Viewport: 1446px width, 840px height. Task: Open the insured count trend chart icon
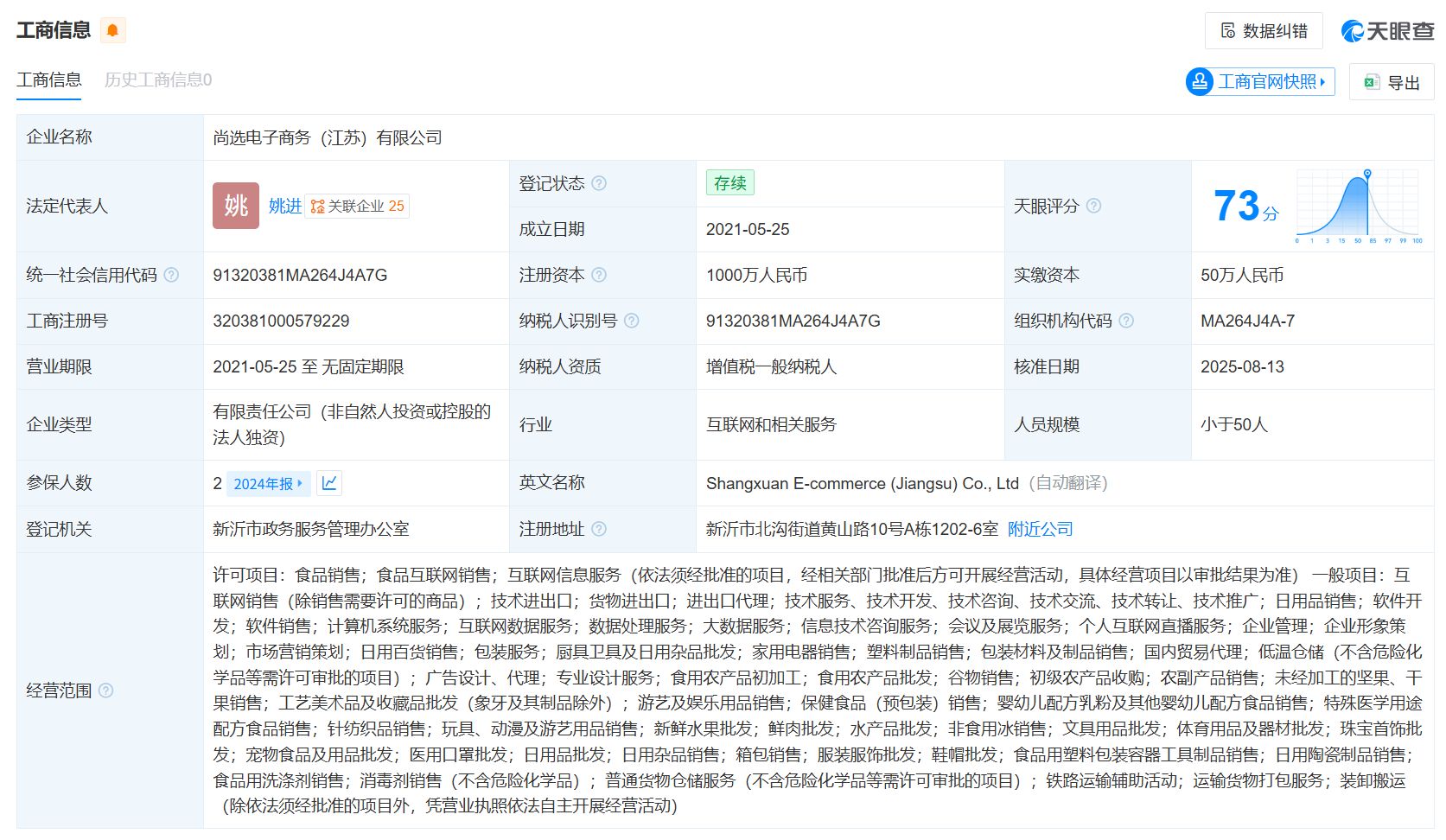click(329, 483)
